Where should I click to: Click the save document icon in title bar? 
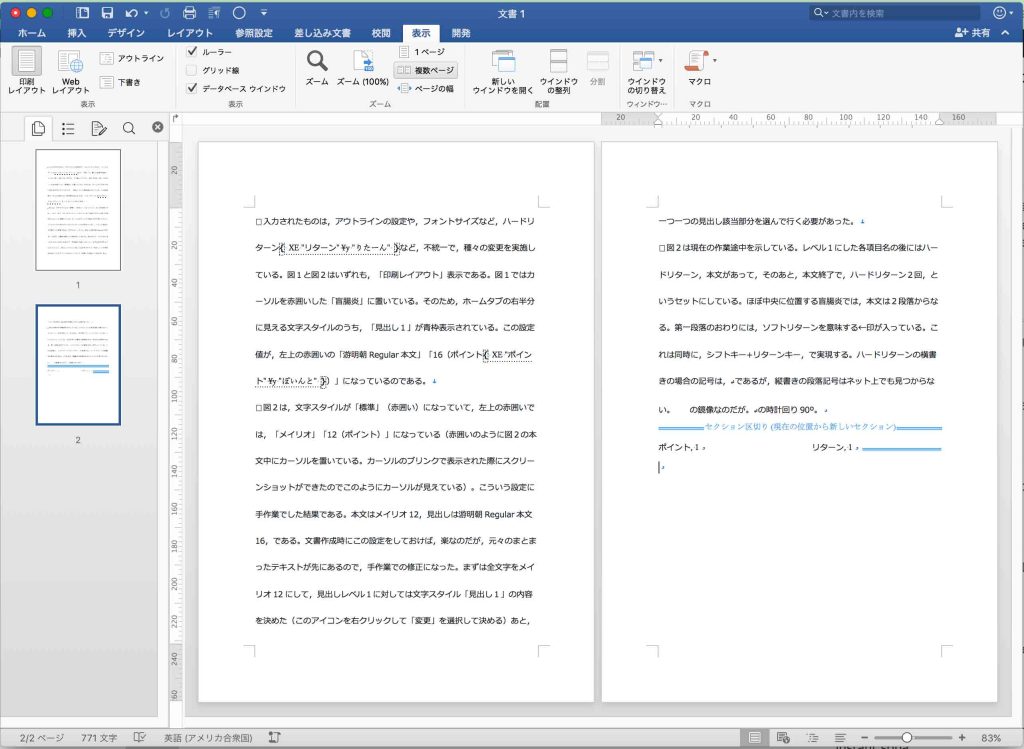[x=108, y=12]
